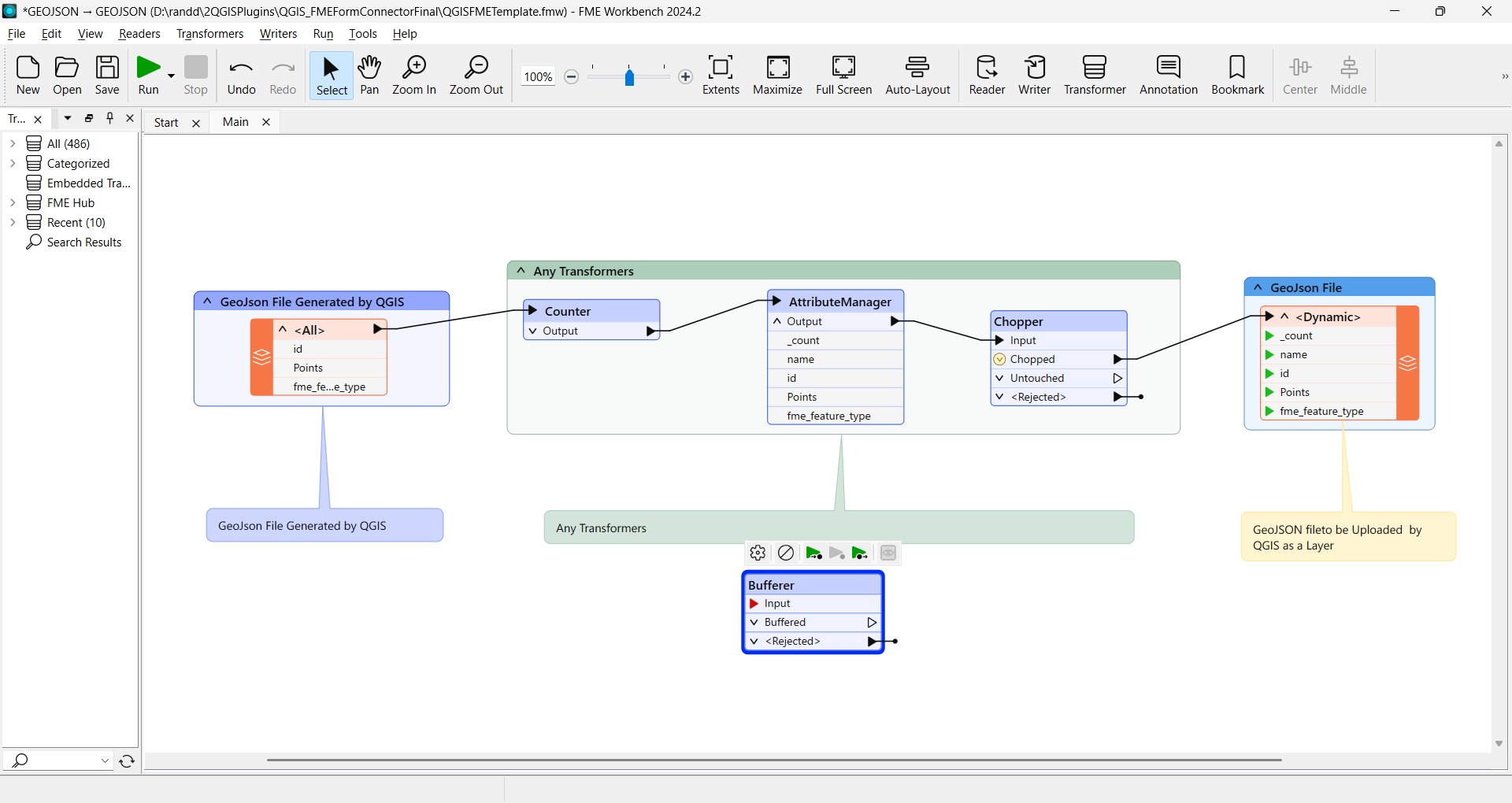The image size is (1512, 803).
Task: Click the Zoom Out magnifier tool
Action: point(476,76)
